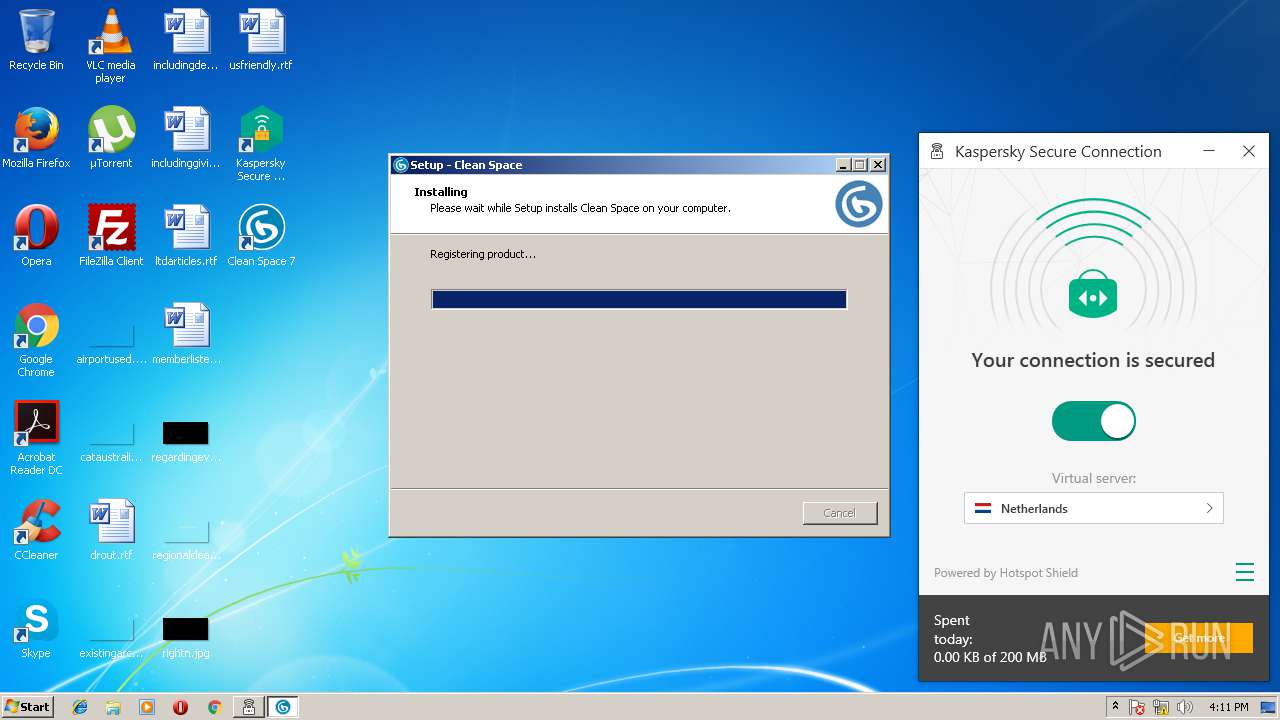Open Kaspersky Secure Connection desktop shortcut

click(261, 144)
